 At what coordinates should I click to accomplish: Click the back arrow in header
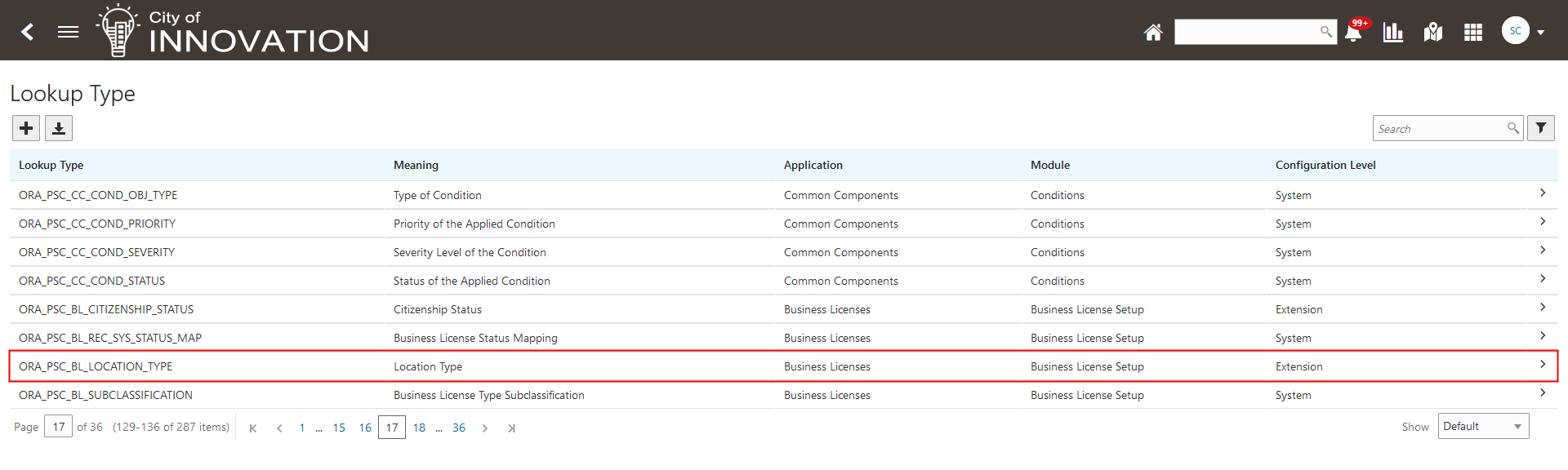point(28,32)
